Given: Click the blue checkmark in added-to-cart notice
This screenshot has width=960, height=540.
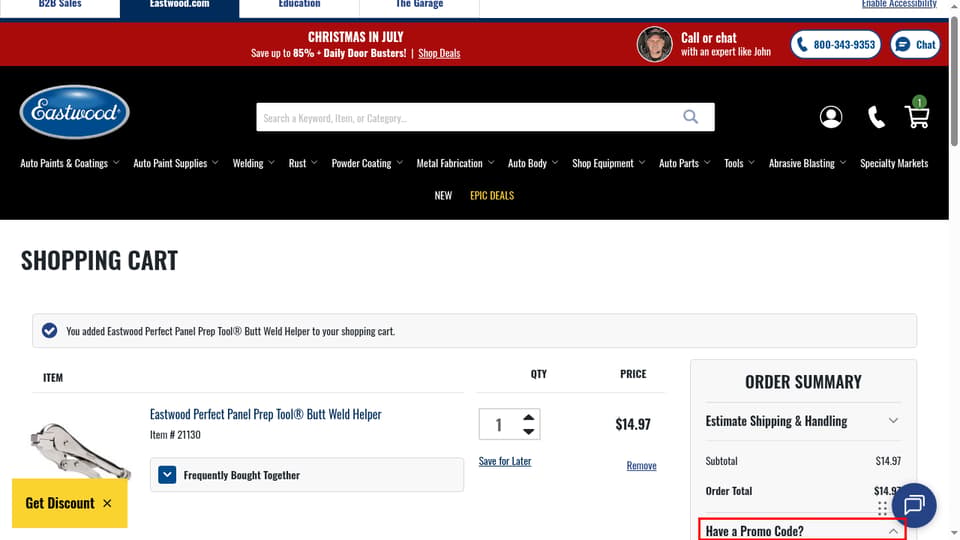Looking at the screenshot, I should [x=50, y=331].
